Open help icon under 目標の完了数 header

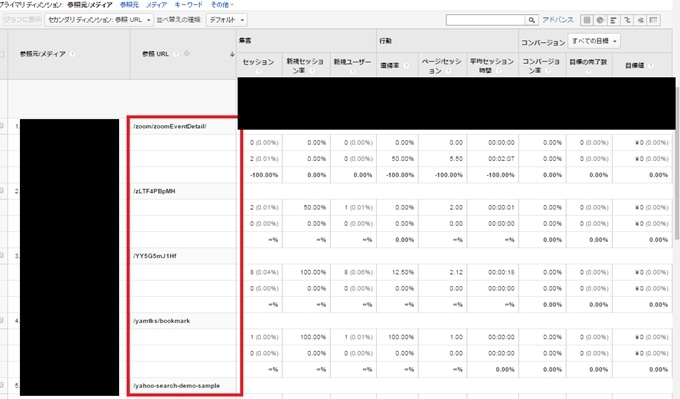588,71
